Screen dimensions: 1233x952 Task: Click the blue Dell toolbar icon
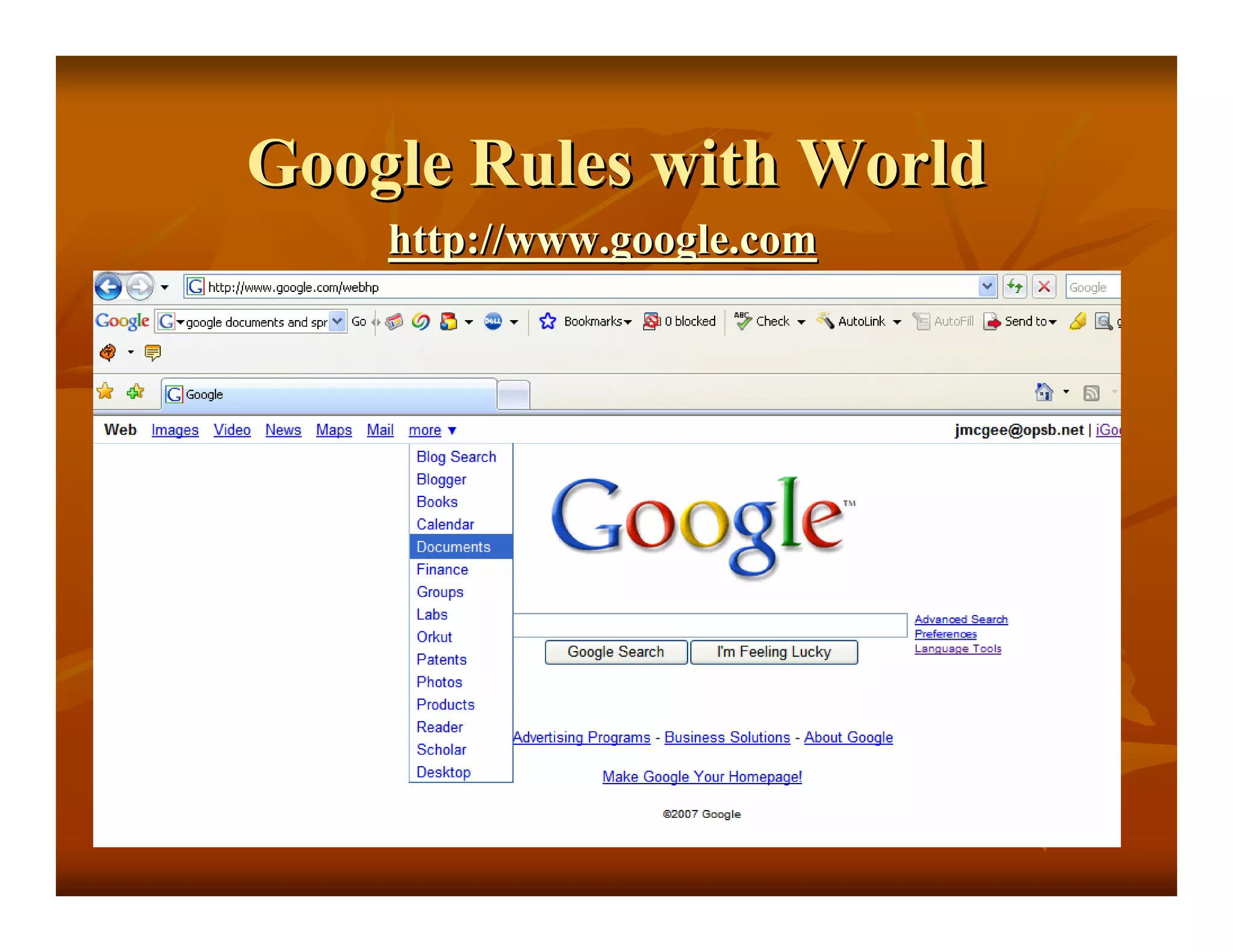(x=493, y=321)
